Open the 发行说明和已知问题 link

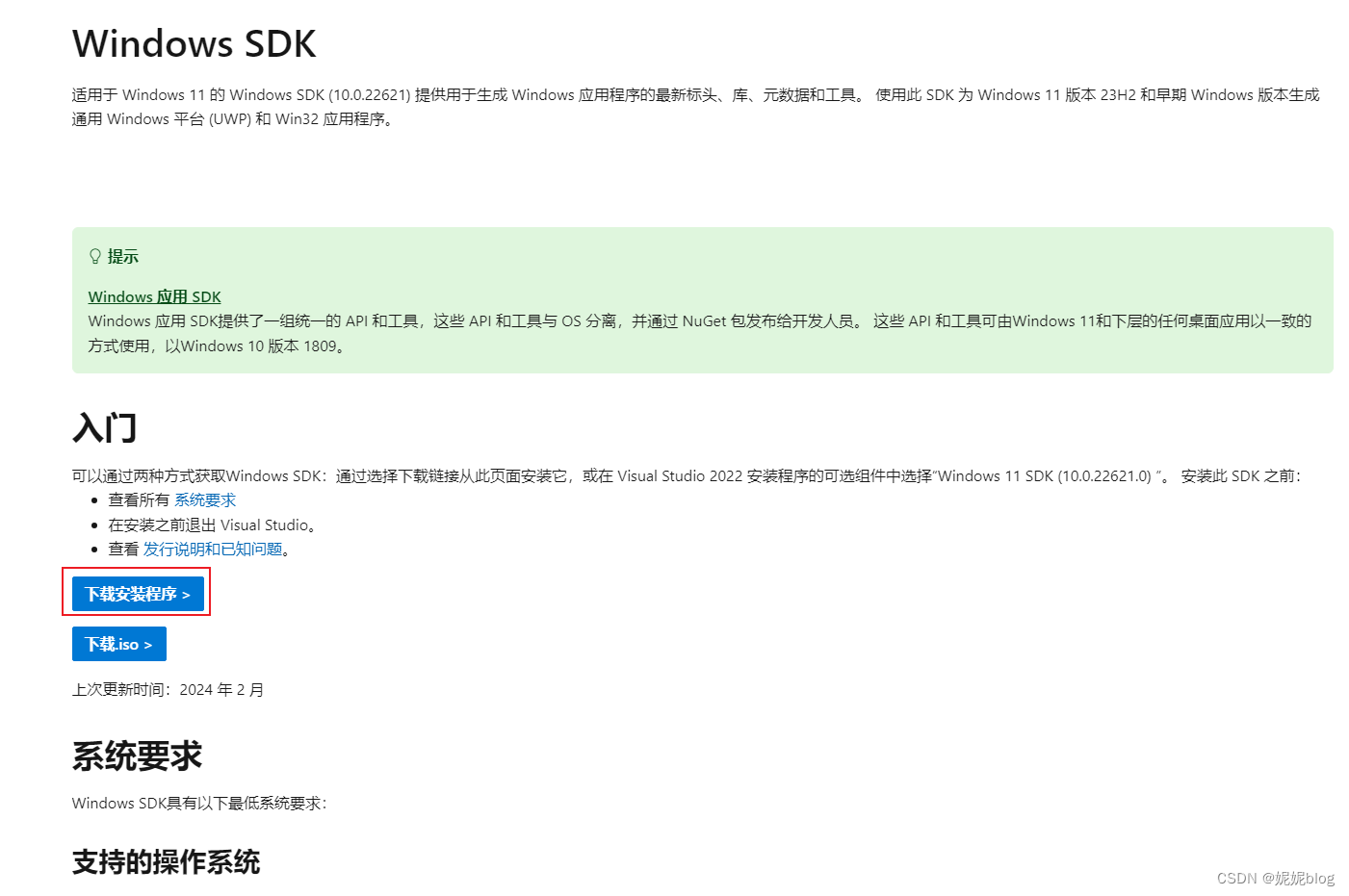pos(213,549)
